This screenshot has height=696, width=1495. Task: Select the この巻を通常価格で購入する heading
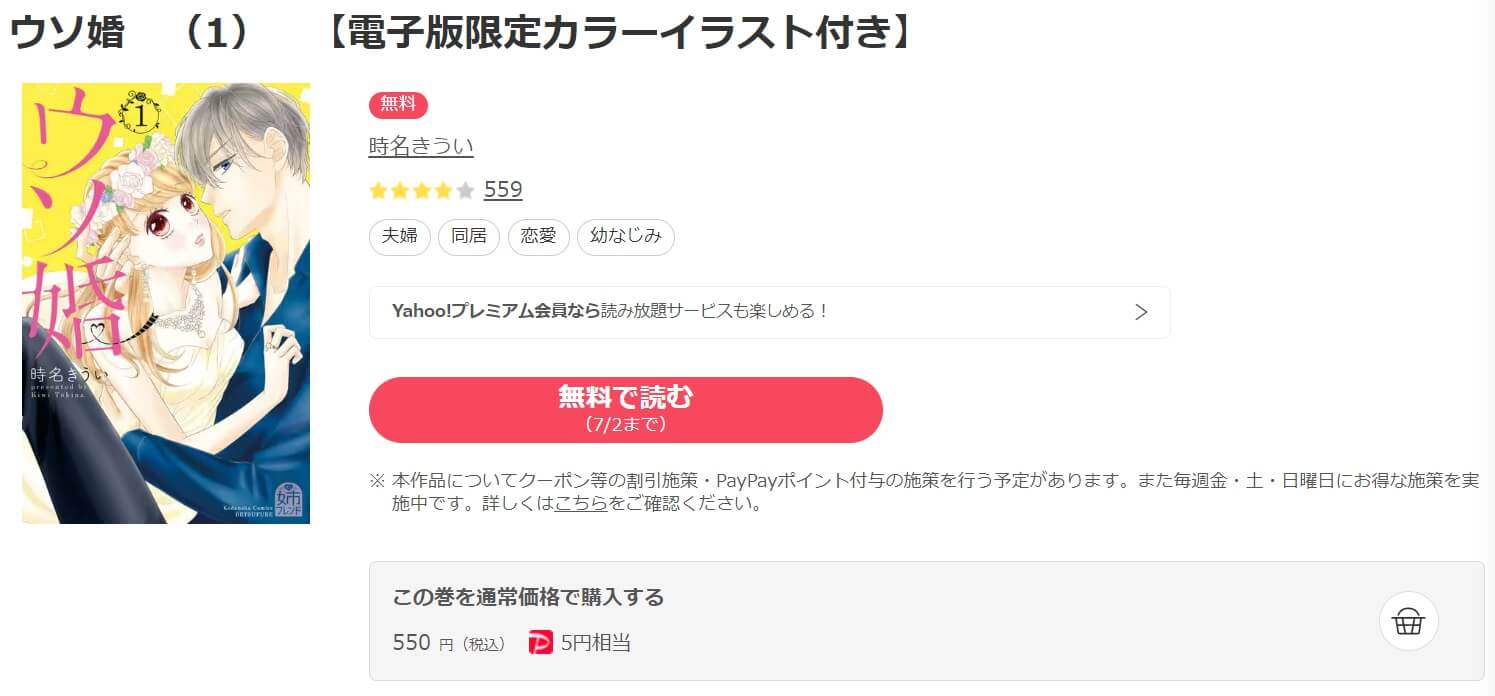(528, 598)
